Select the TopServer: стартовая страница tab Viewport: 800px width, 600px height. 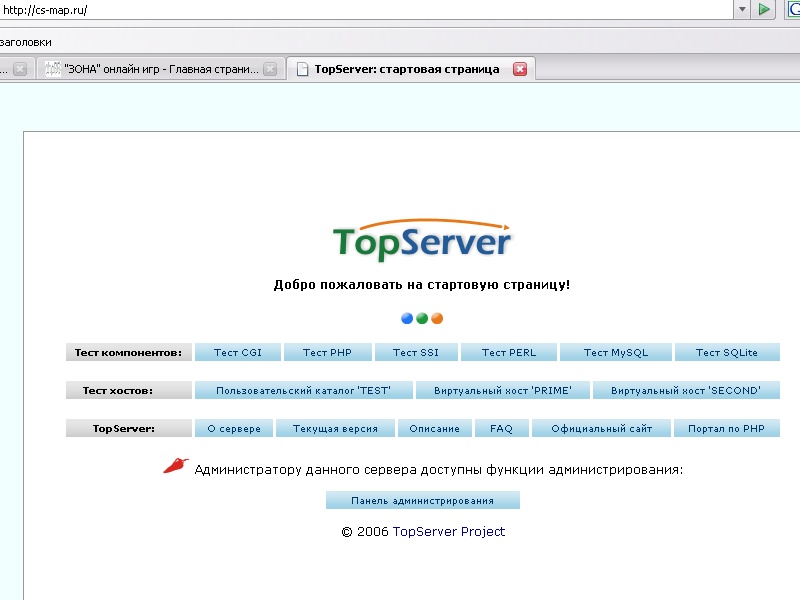click(405, 69)
